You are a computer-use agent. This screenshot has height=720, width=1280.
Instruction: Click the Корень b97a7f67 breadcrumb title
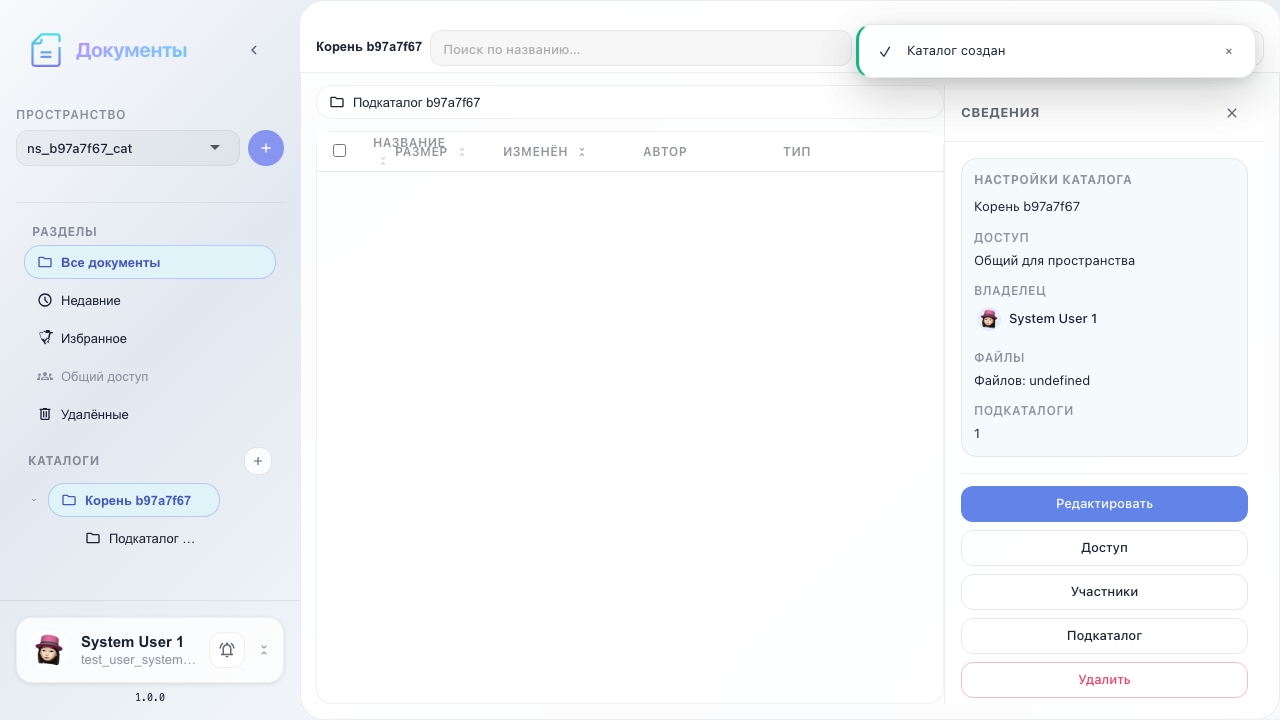[369, 47]
